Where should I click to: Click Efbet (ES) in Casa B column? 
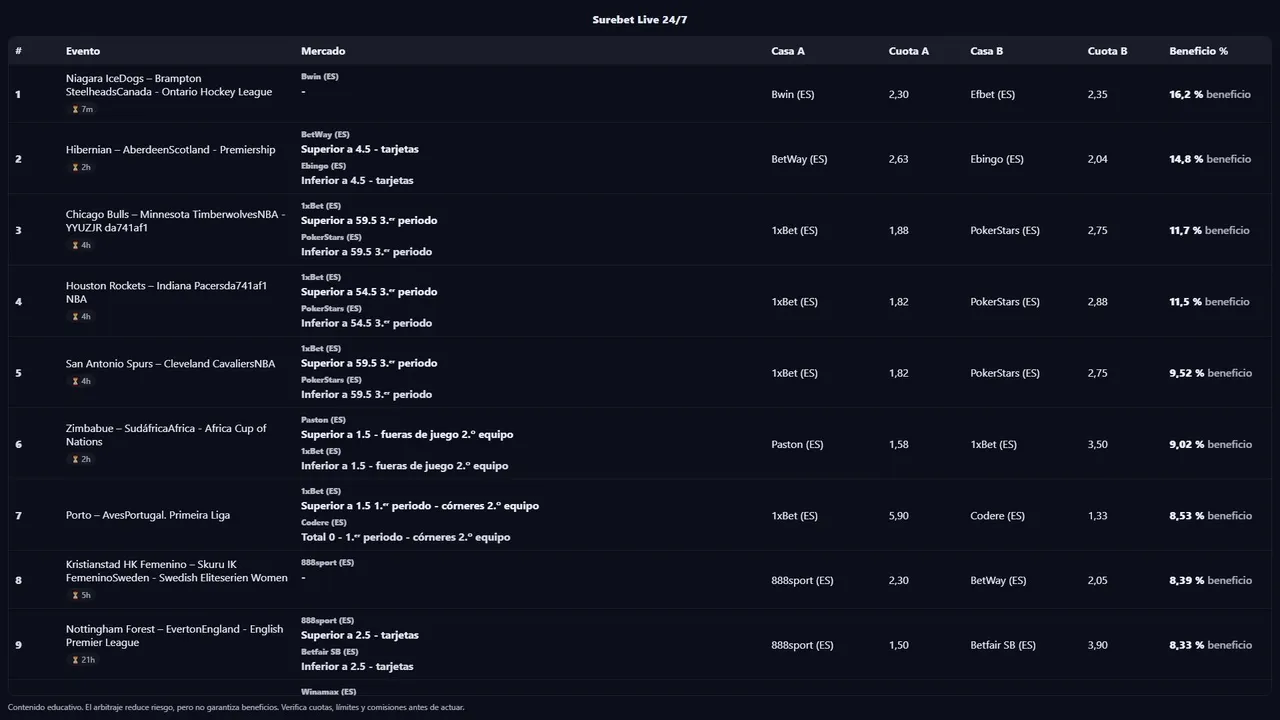click(x=992, y=95)
